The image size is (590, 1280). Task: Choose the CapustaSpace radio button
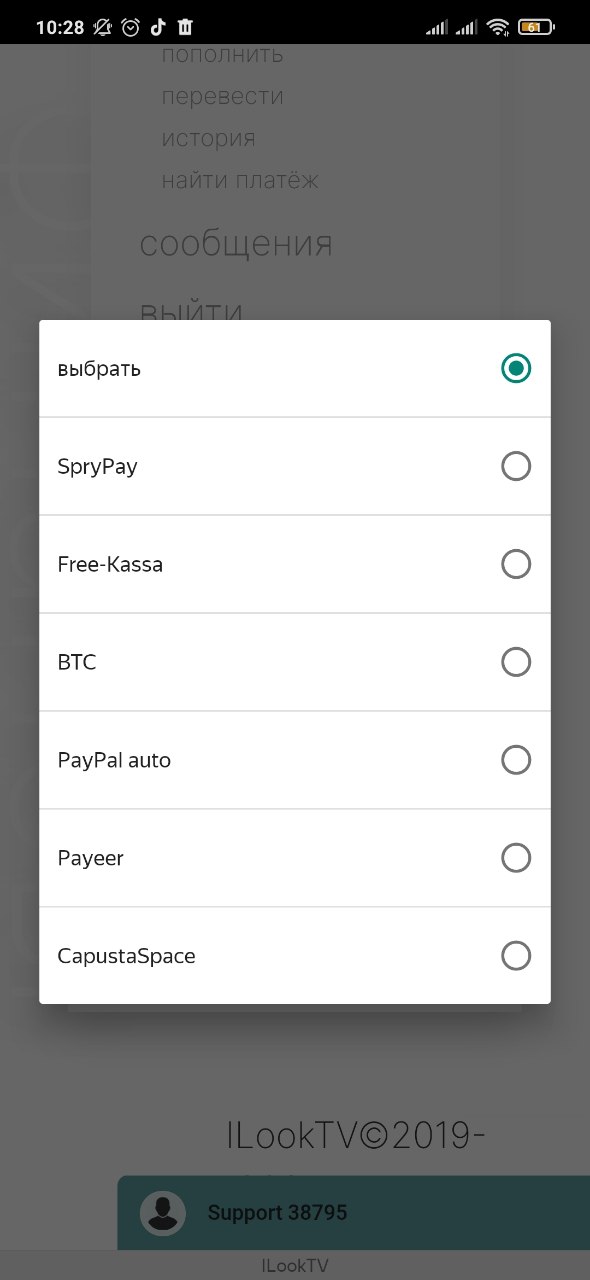click(516, 956)
